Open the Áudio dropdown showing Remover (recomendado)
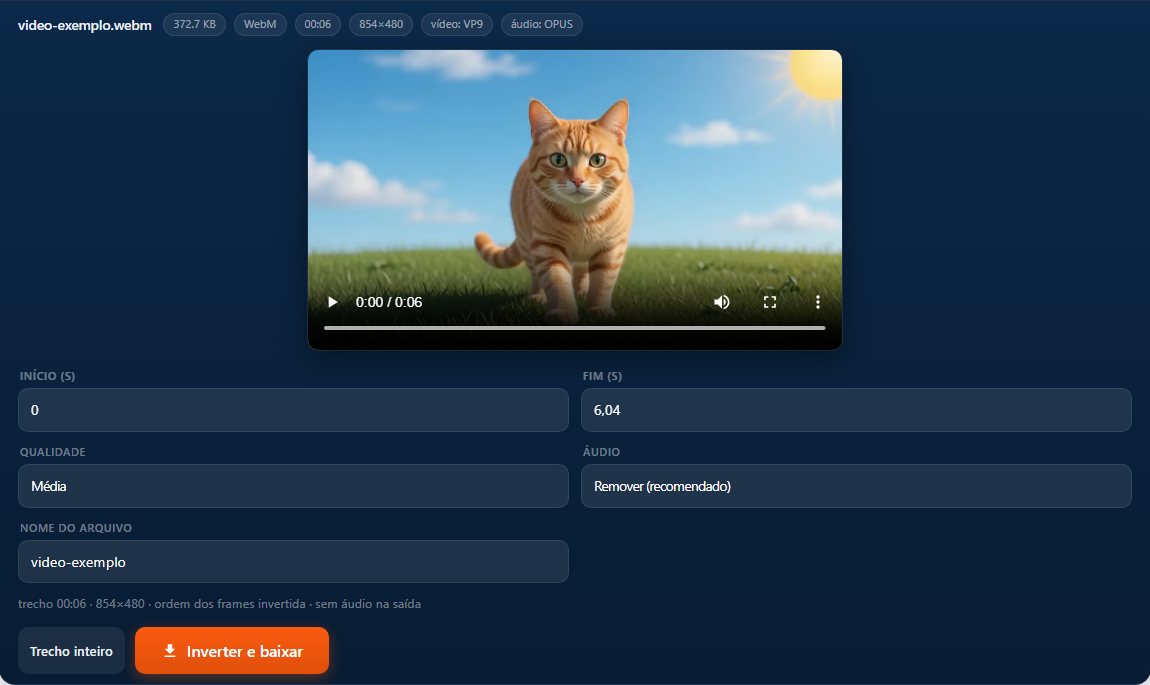Image resolution: width=1150 pixels, height=685 pixels. pos(856,486)
